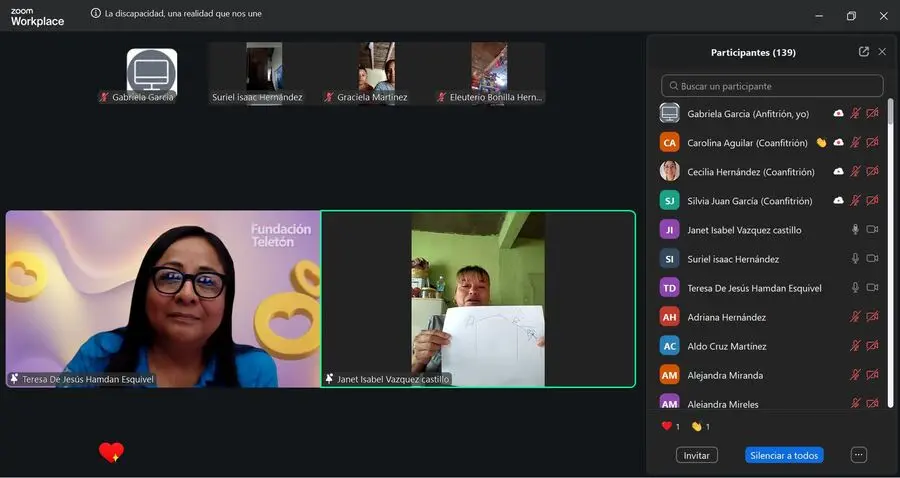900x478 pixels.
Task: Toggle Carolina Aguilar's muted microphone
Action: pos(855,142)
